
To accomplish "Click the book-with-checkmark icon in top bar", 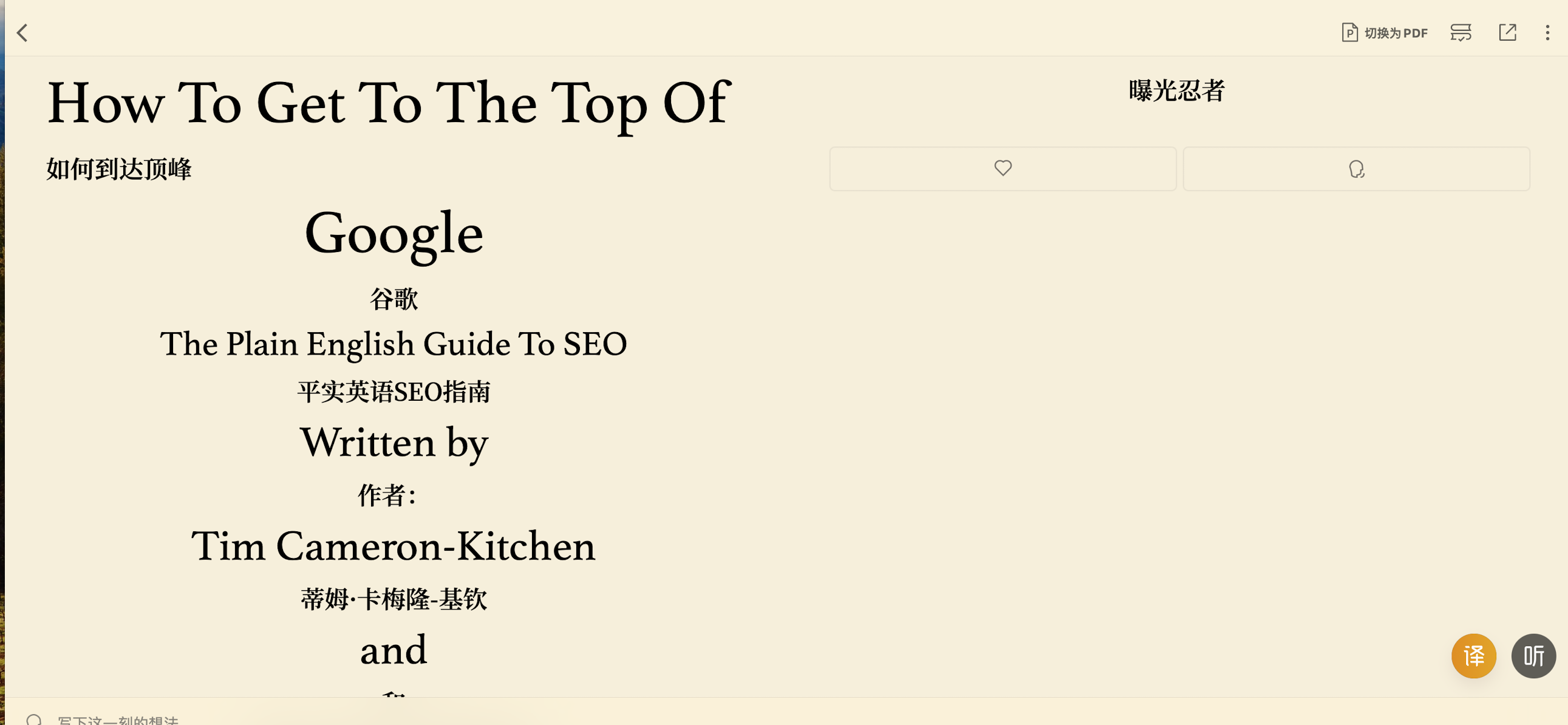I will tap(1461, 33).
